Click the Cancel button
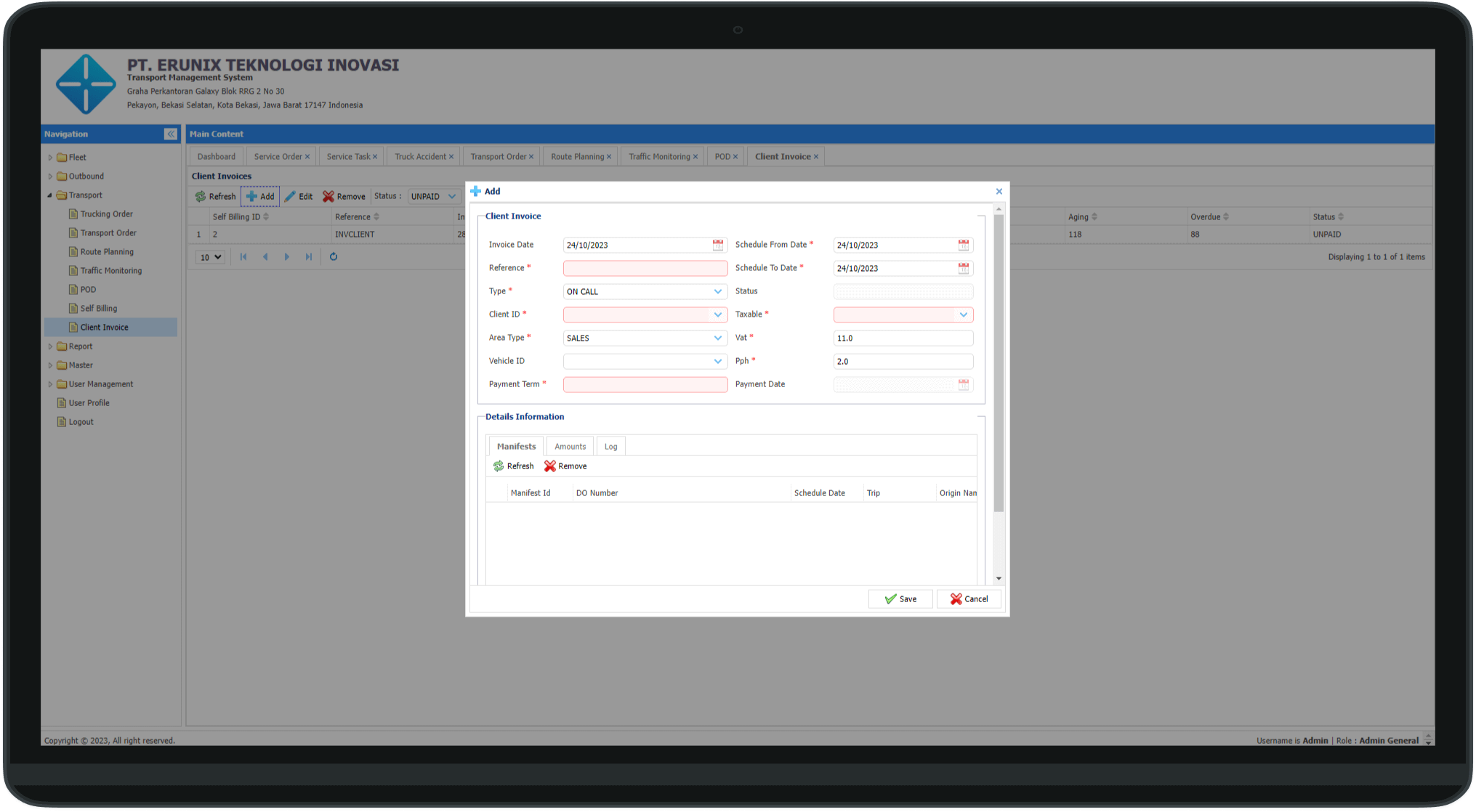The height and width of the screenshot is (812, 1476). pyautogui.click(x=969, y=600)
